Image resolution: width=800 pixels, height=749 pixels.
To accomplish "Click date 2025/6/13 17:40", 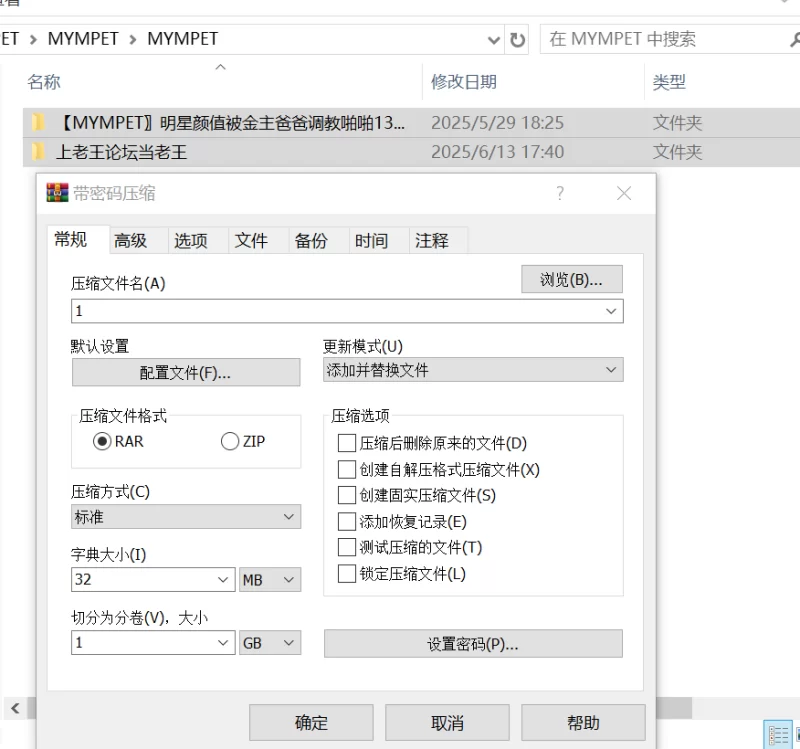I will click(497, 152).
